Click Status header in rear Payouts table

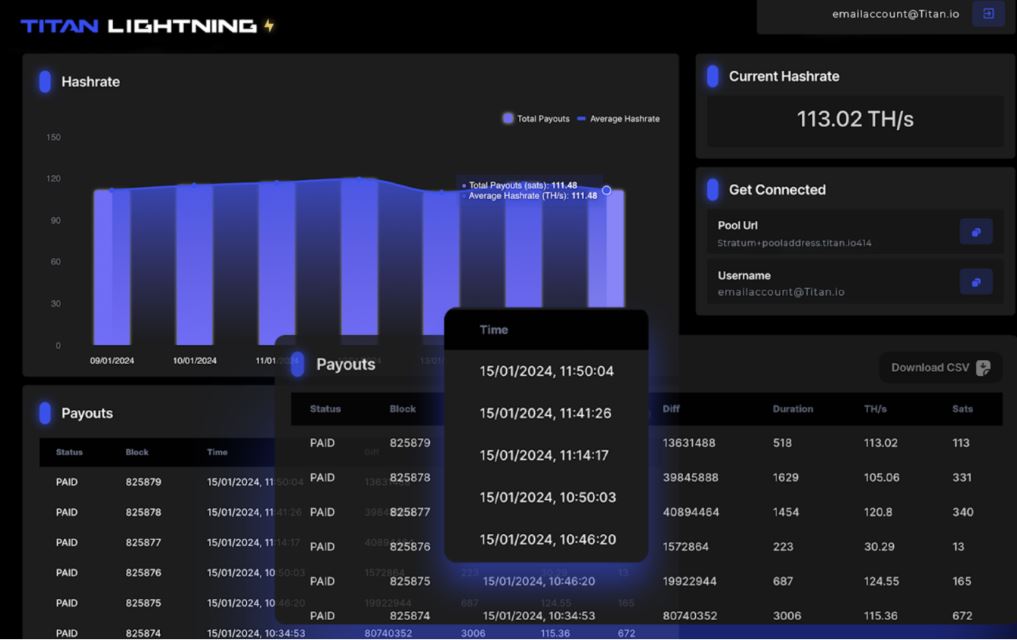(69, 452)
